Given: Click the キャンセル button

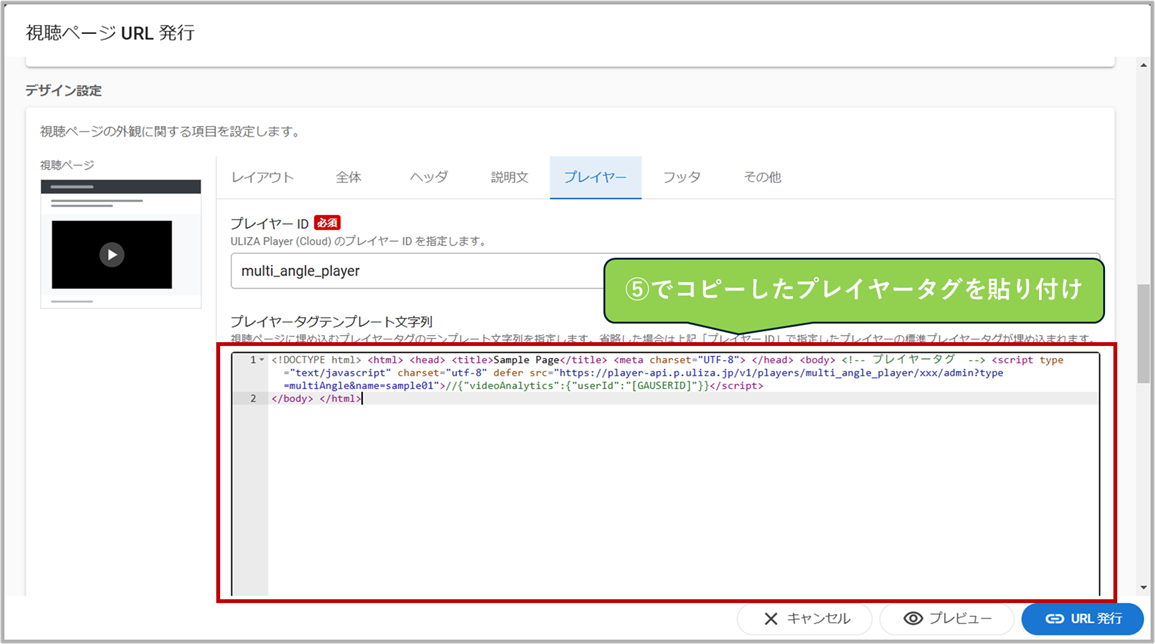Looking at the screenshot, I should click(805, 619).
